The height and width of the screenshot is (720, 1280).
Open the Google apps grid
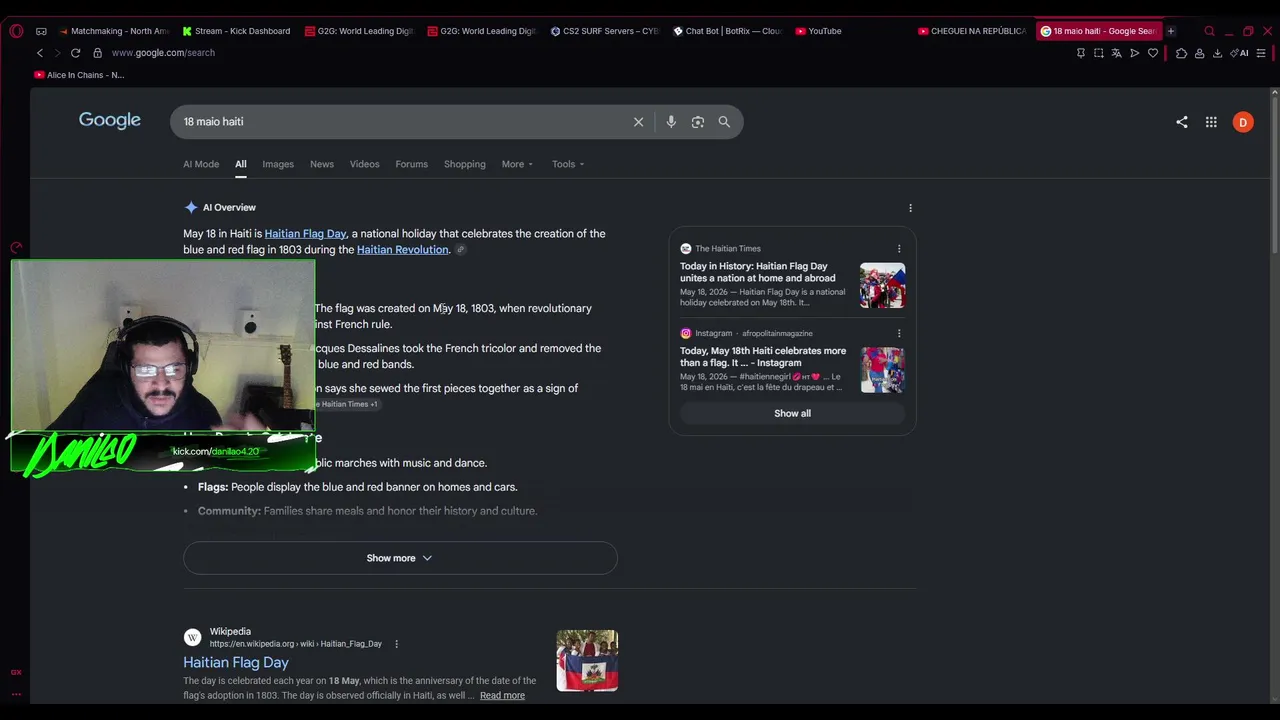tap(1211, 122)
